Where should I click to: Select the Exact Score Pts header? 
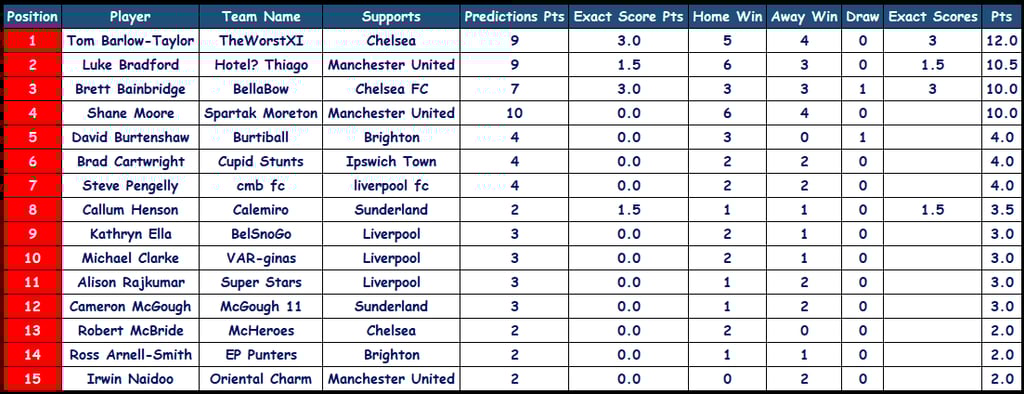coord(629,17)
